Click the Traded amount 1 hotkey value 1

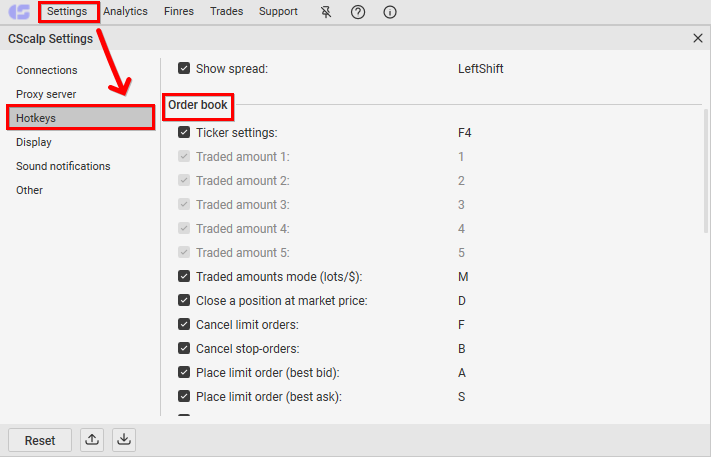(x=461, y=157)
